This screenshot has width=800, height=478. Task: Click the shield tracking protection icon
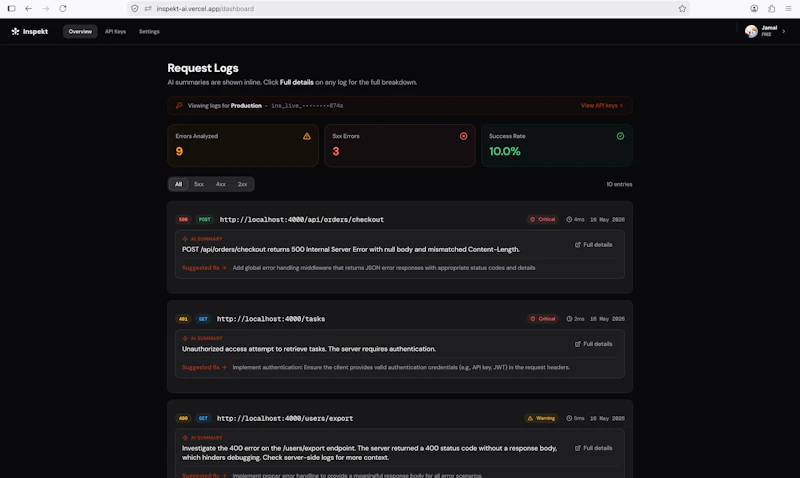[x=135, y=9]
